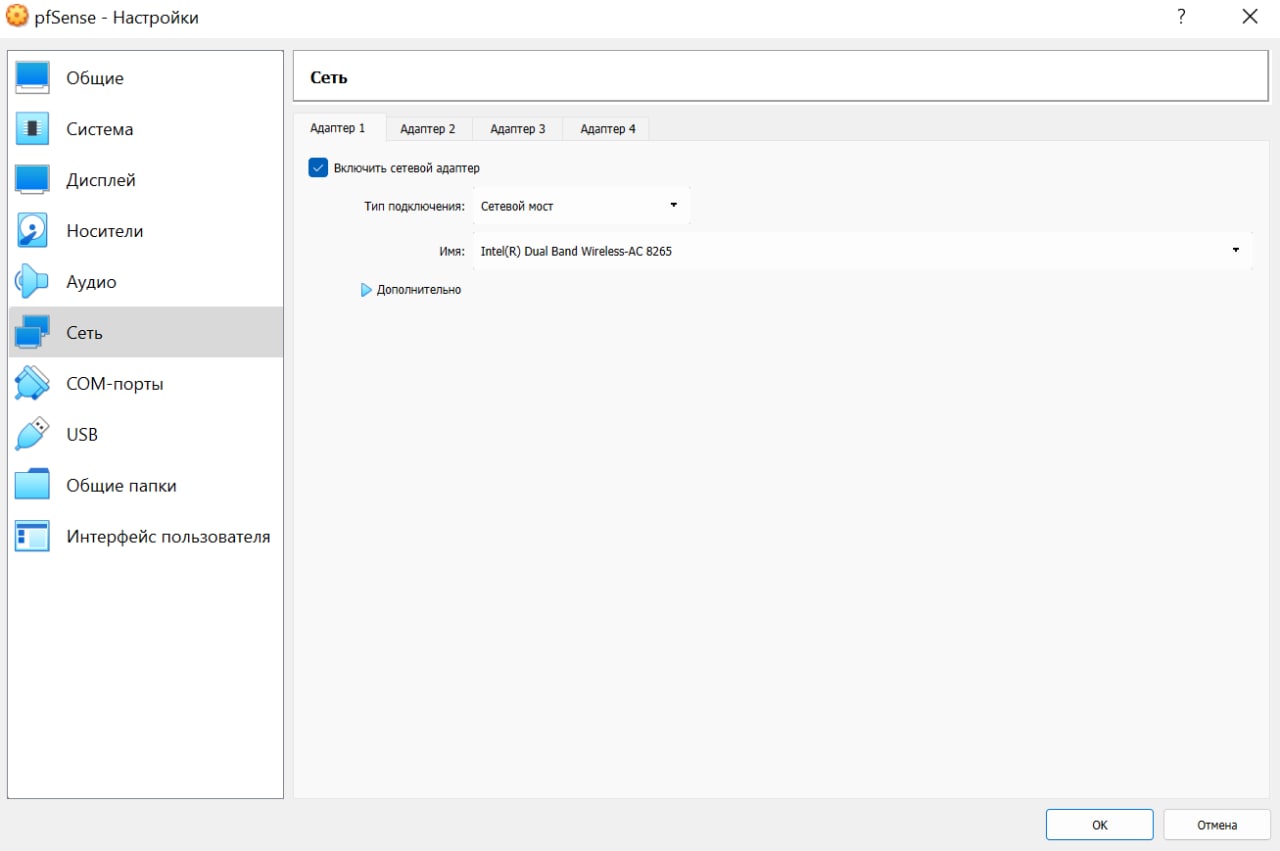Image resolution: width=1280 pixels, height=851 pixels.
Task: Switch to the Адаптер 4 tab
Action: pyautogui.click(x=608, y=129)
